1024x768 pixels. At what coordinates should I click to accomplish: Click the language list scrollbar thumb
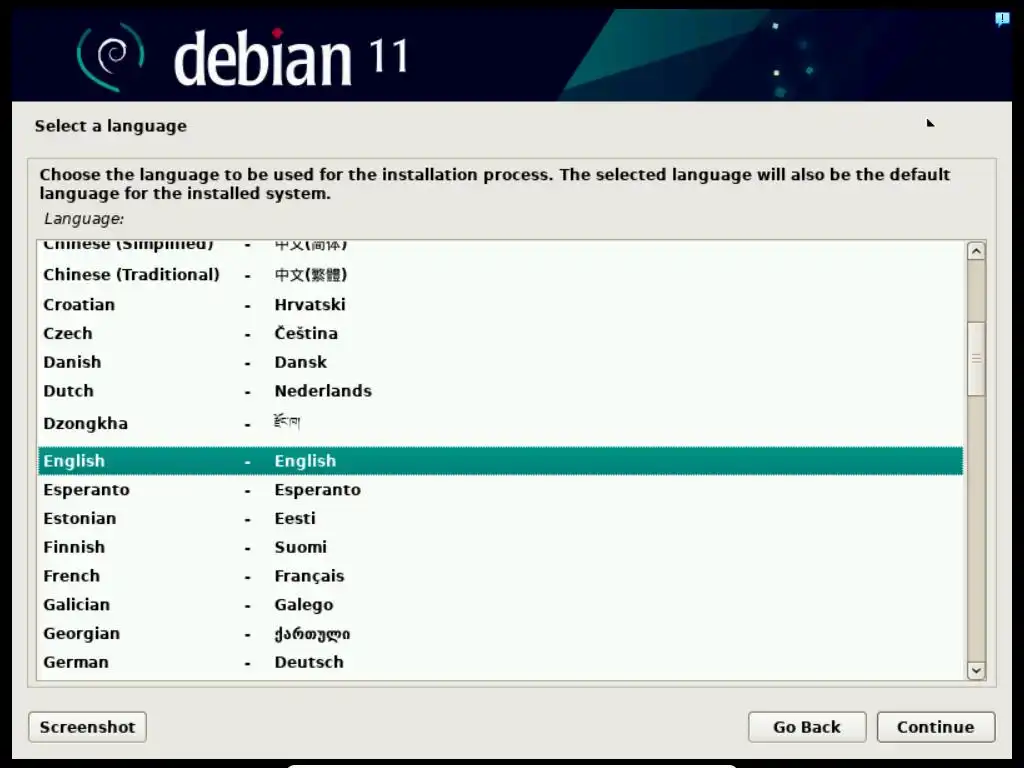pos(976,359)
